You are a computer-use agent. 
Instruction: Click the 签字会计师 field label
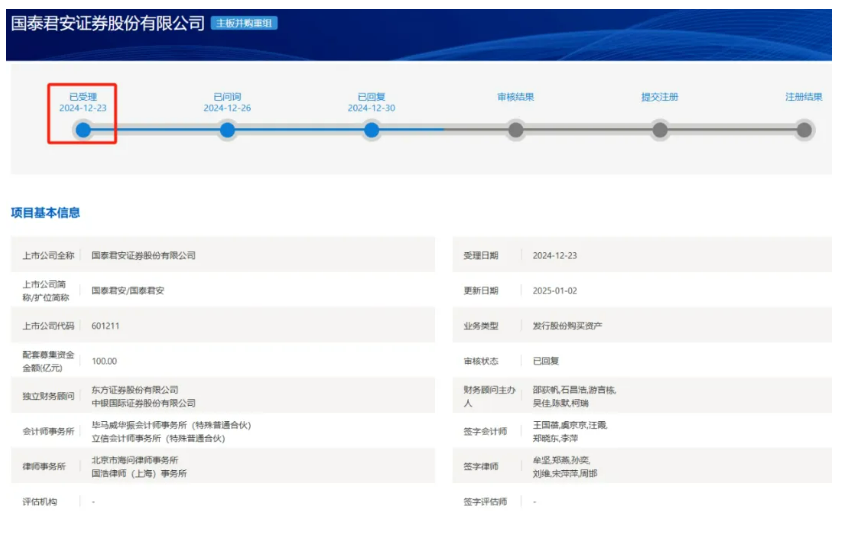point(485,431)
